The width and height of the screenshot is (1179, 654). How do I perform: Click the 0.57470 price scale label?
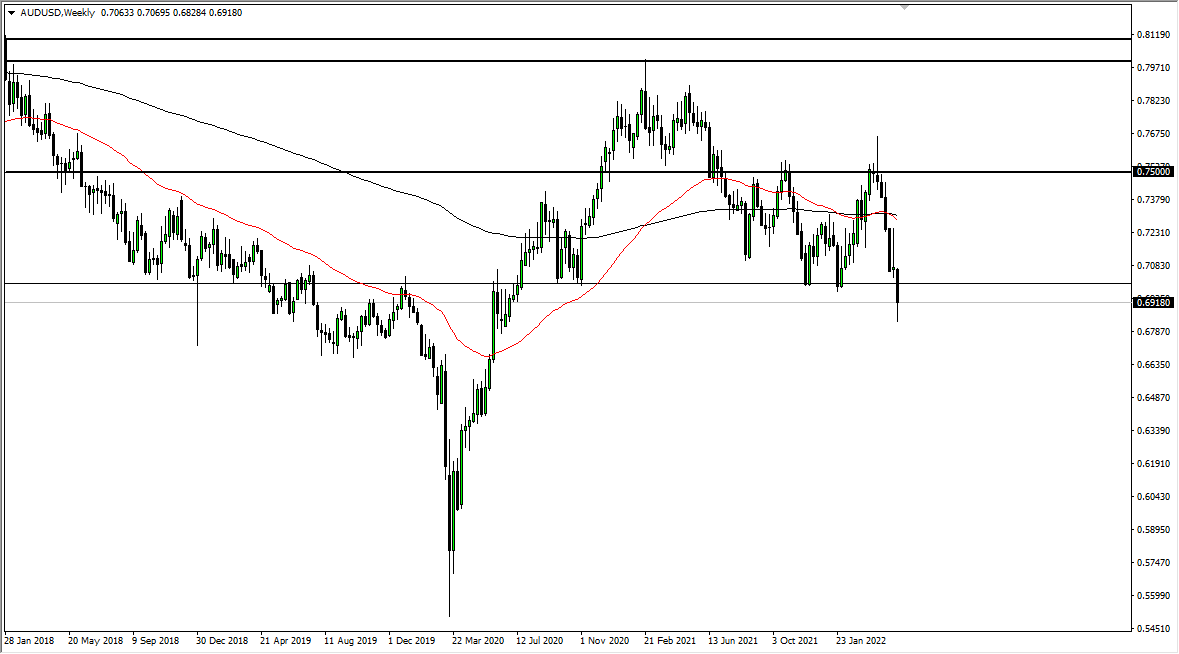point(1153,563)
